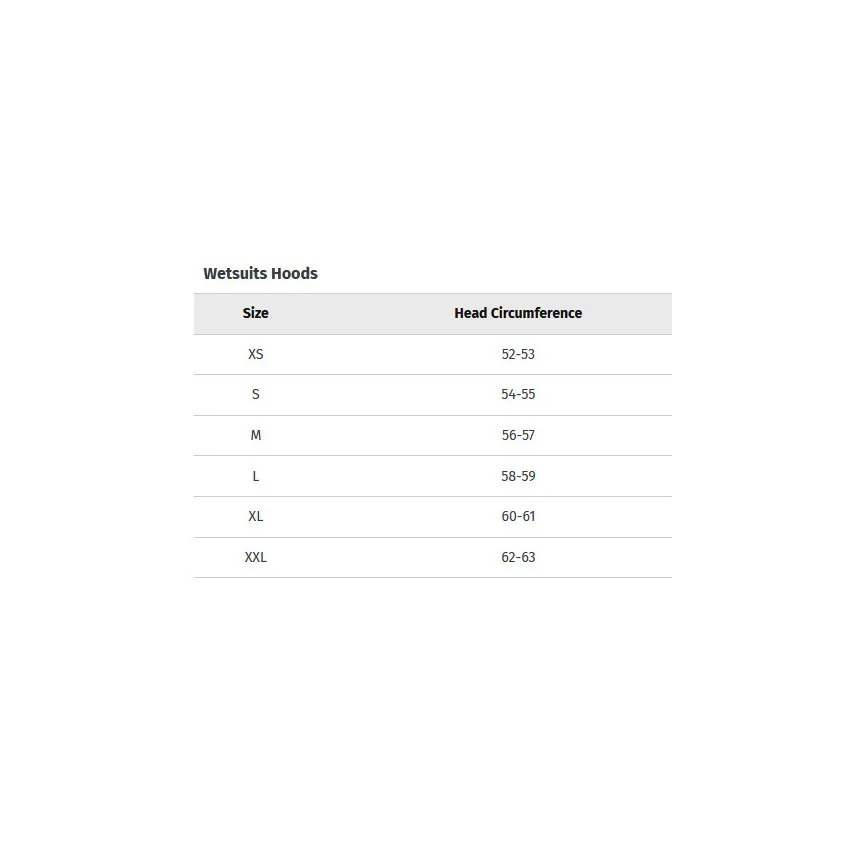Click the word Wetsuits in the title
Screen dimensions: 860x860
(x=235, y=273)
